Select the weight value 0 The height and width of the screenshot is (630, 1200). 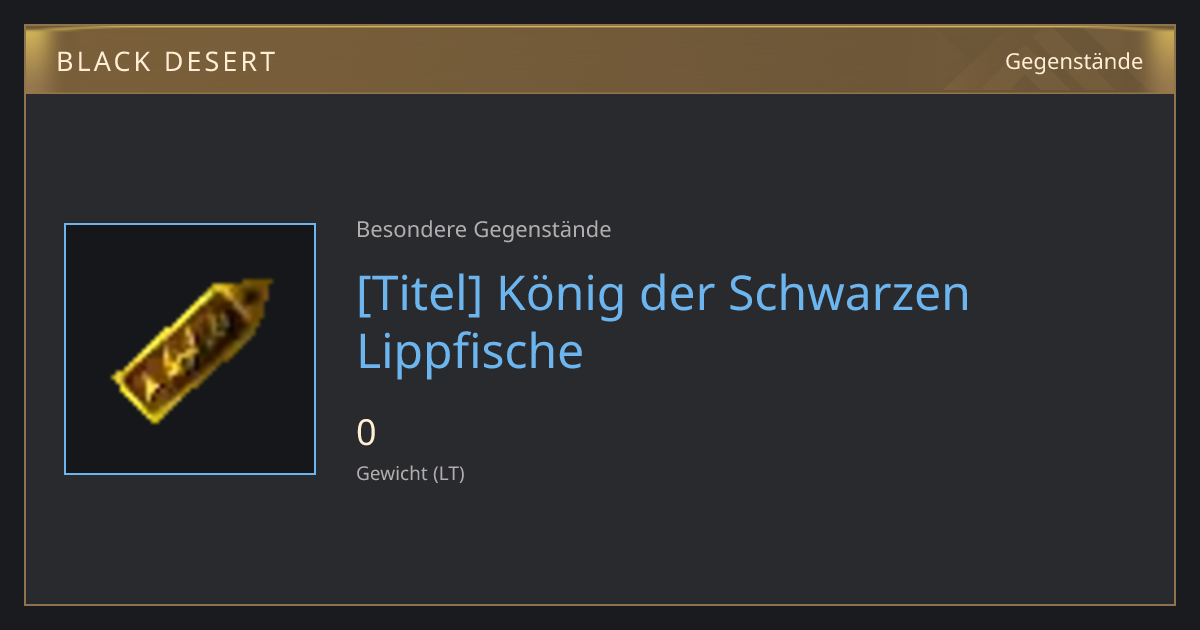[x=367, y=433]
